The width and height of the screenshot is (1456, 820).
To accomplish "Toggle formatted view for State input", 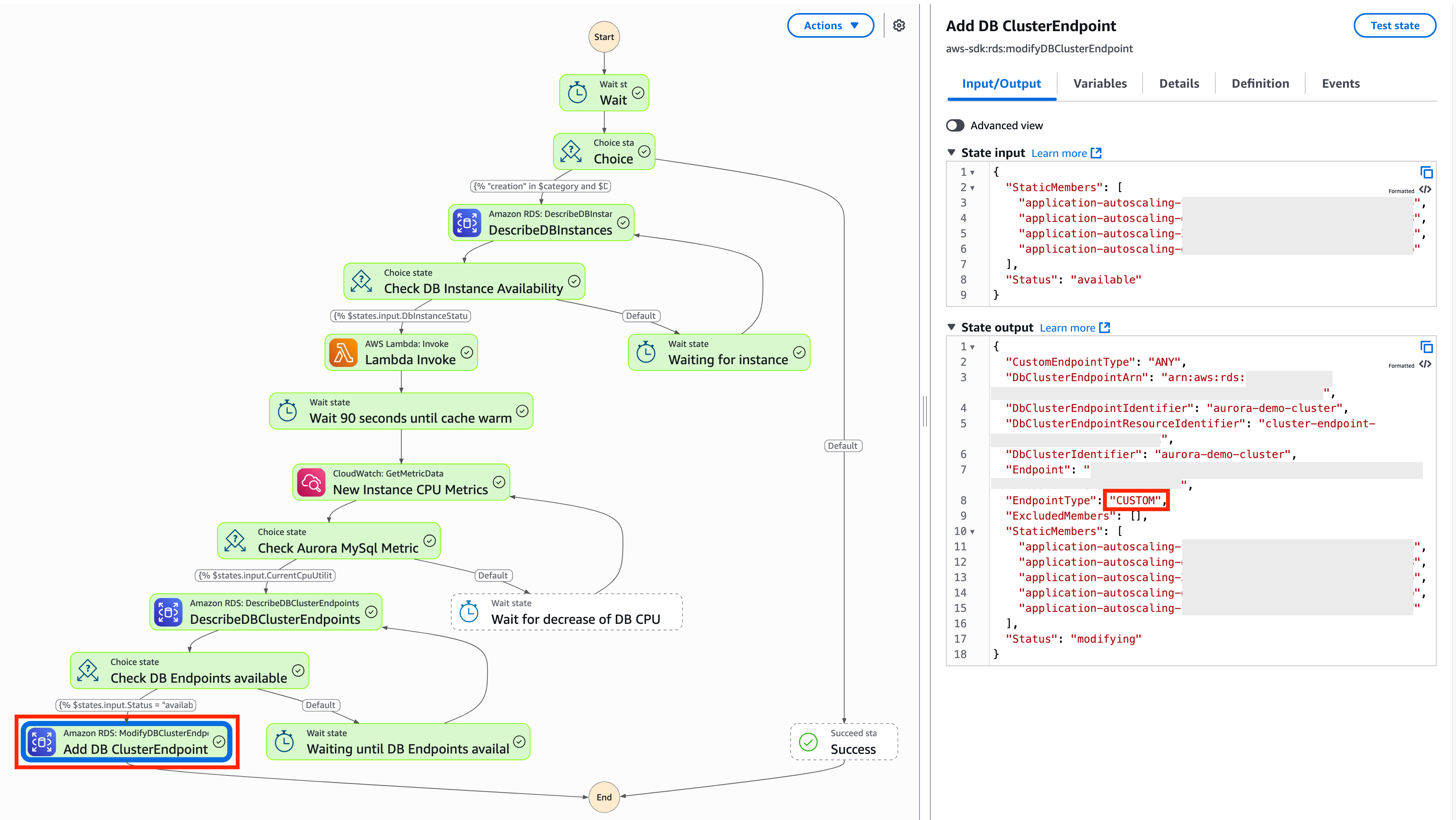I will [1426, 190].
